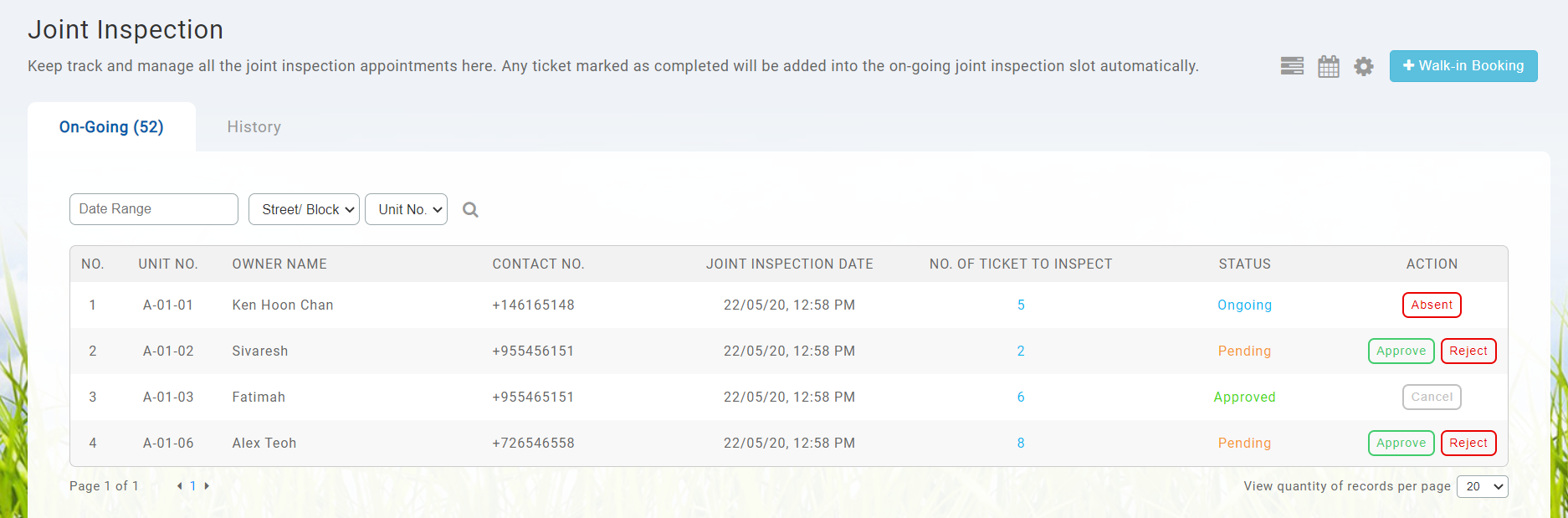The height and width of the screenshot is (518, 1568).
Task: Open ticket count 8 for Alex Teoh
Action: 1021,444
